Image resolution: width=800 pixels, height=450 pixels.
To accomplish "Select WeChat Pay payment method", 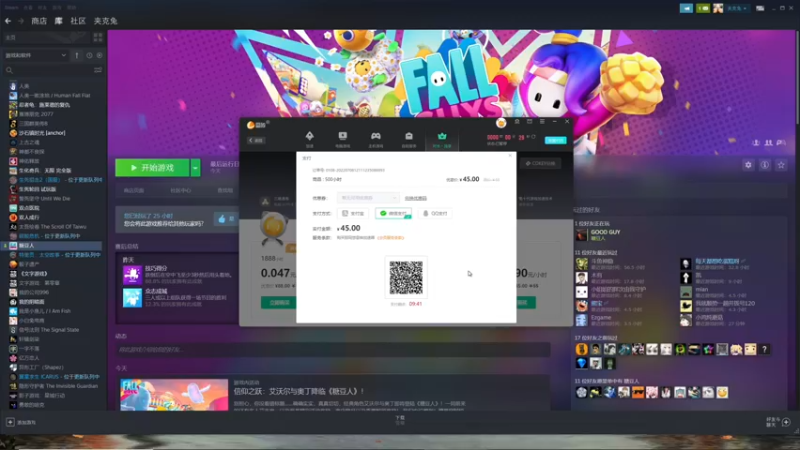I will pyautogui.click(x=393, y=213).
